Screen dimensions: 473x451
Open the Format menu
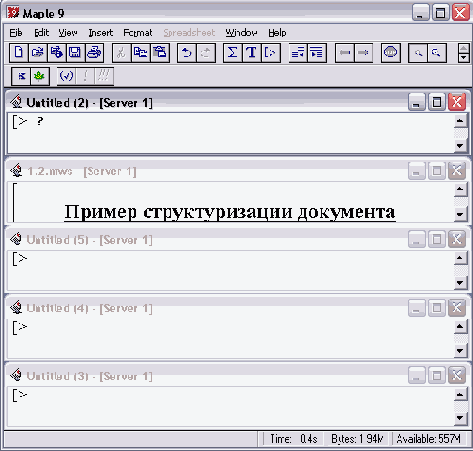[138, 33]
